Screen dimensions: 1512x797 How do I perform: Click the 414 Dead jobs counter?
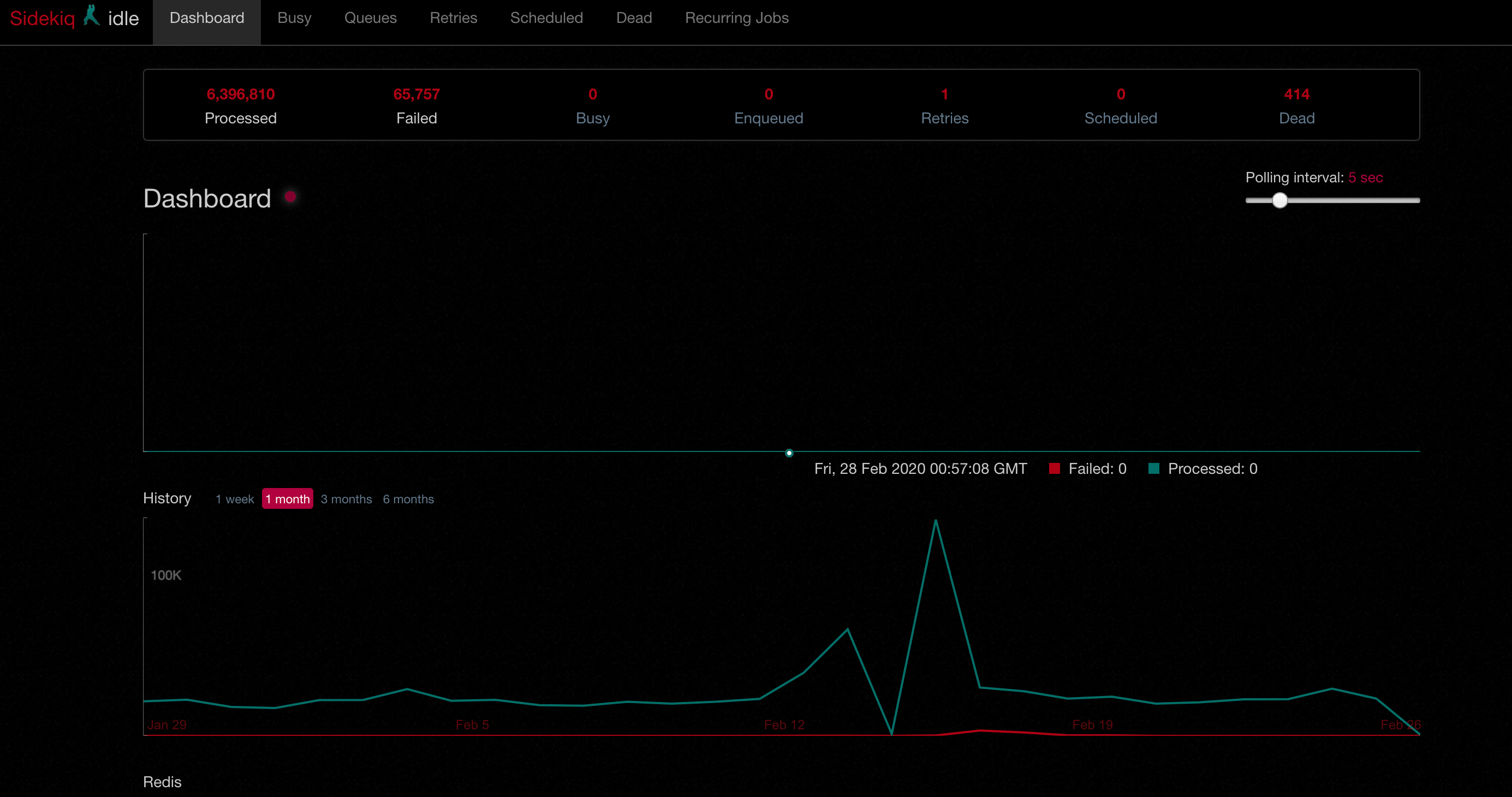[x=1296, y=94]
